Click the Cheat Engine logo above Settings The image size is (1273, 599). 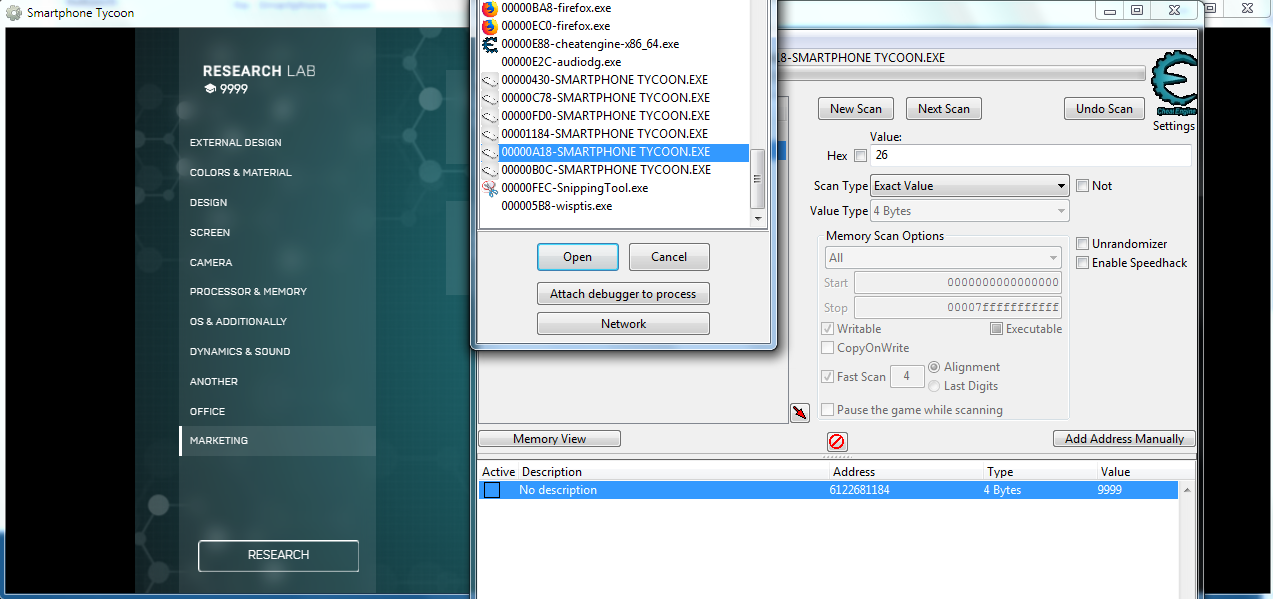(x=1173, y=84)
